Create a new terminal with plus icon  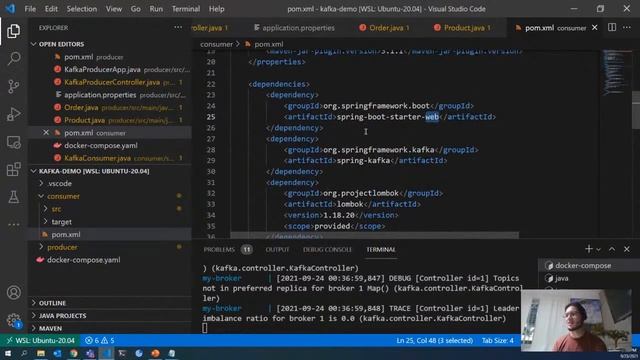coord(588,249)
